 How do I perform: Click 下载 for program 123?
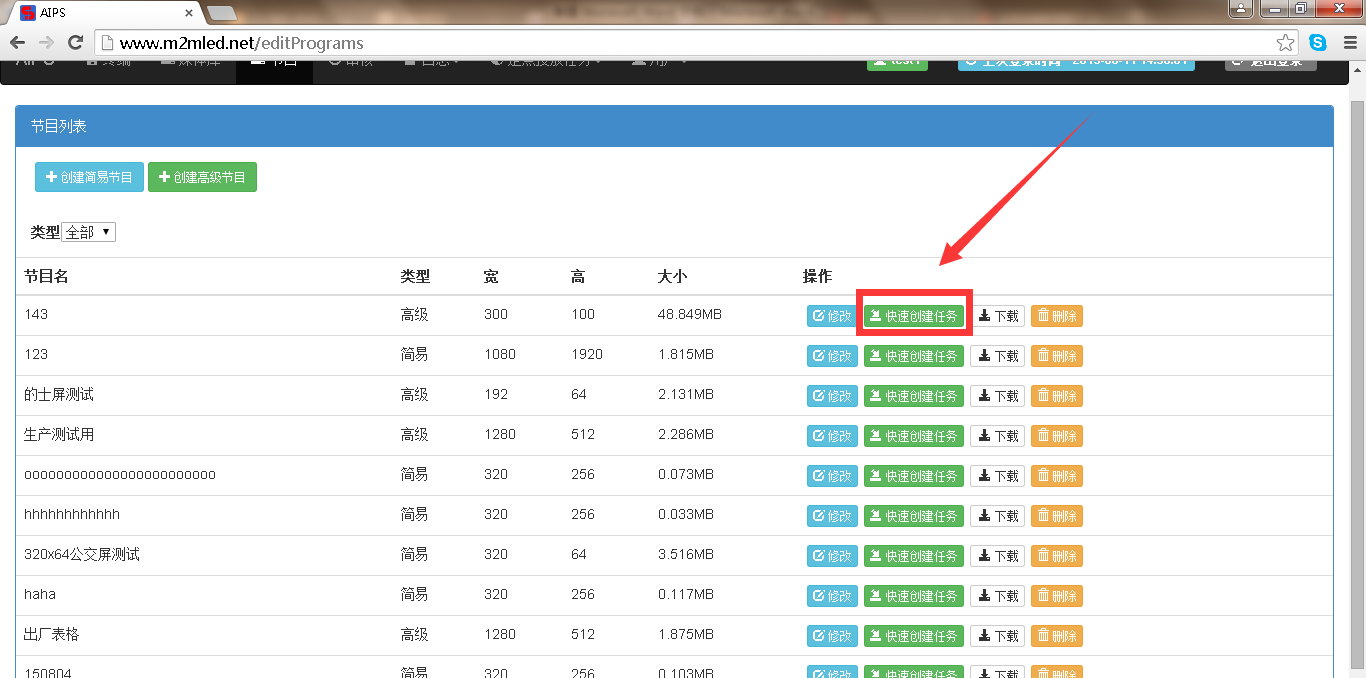[x=997, y=356]
